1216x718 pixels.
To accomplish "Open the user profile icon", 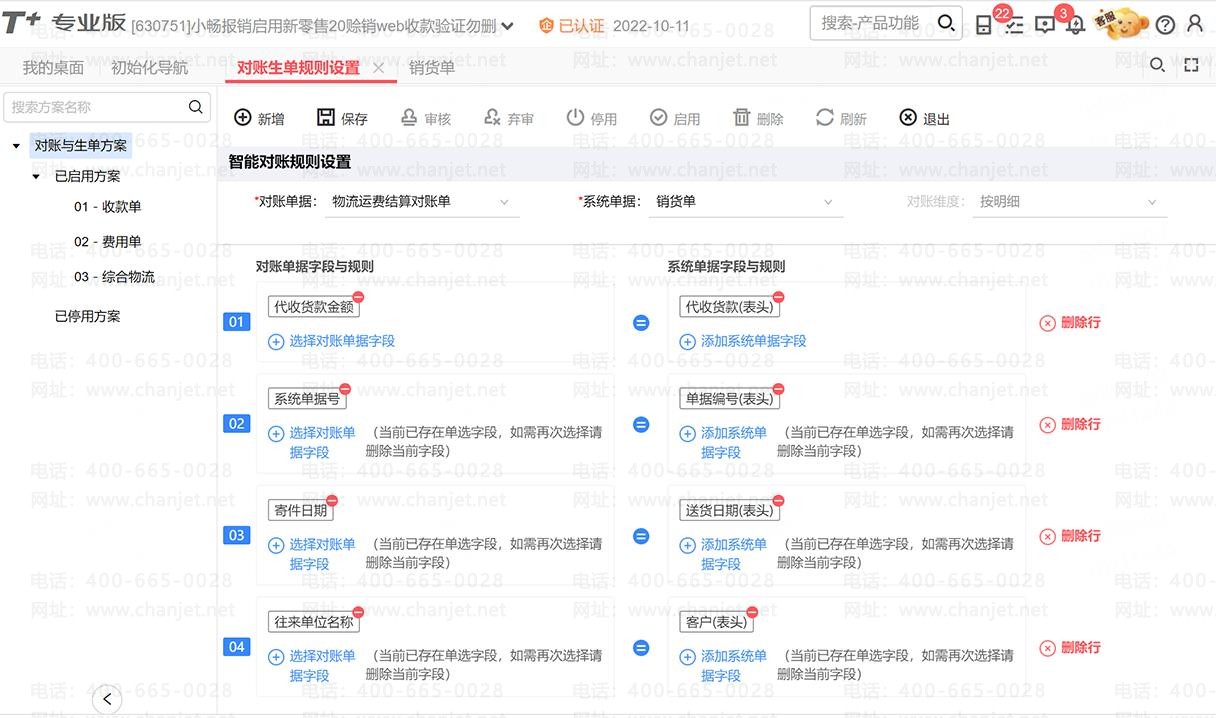I will pos(1195,25).
